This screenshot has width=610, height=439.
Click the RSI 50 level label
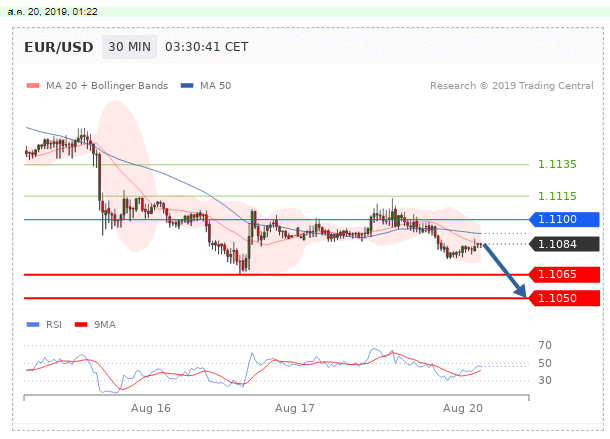click(x=545, y=363)
